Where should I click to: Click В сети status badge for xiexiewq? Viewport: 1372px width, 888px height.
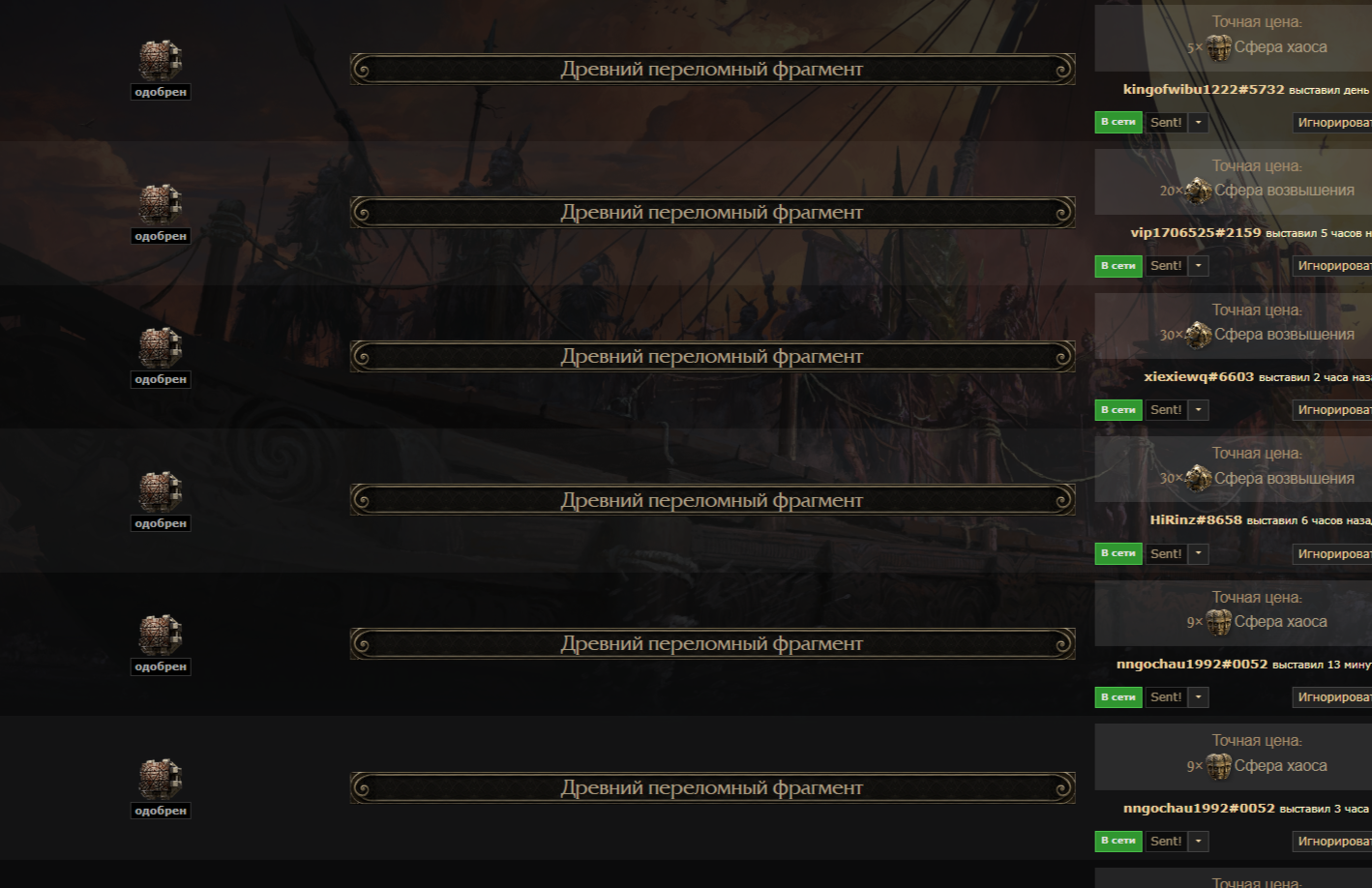1118,410
